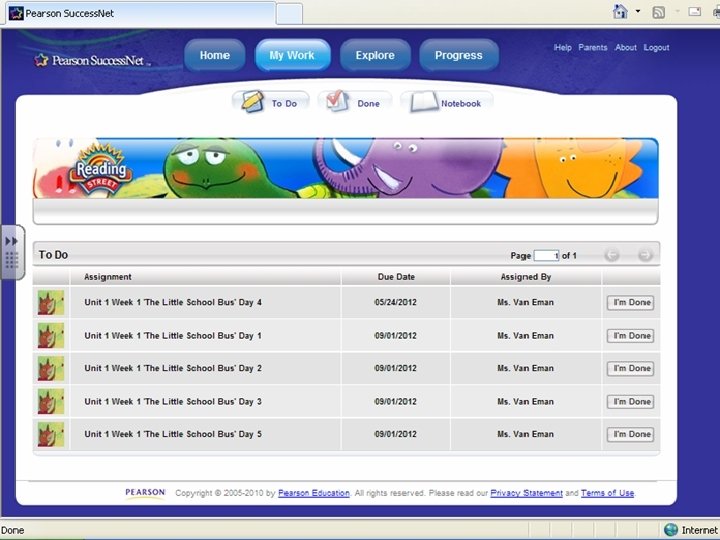This screenshot has width=720, height=540.
Task: Open 'The Little School Bus' Day 1 assignment
Action: point(173,336)
